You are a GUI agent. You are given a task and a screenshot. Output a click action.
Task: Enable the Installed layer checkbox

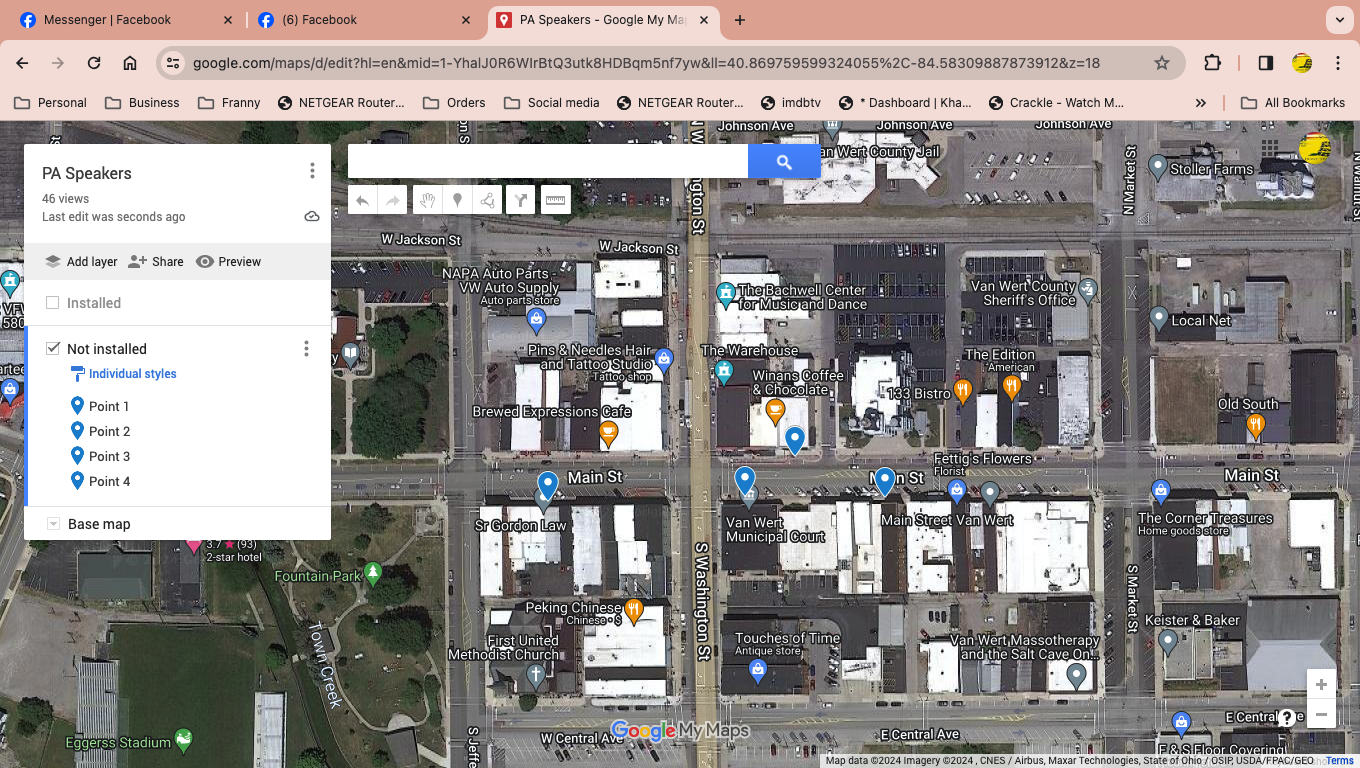pos(53,302)
